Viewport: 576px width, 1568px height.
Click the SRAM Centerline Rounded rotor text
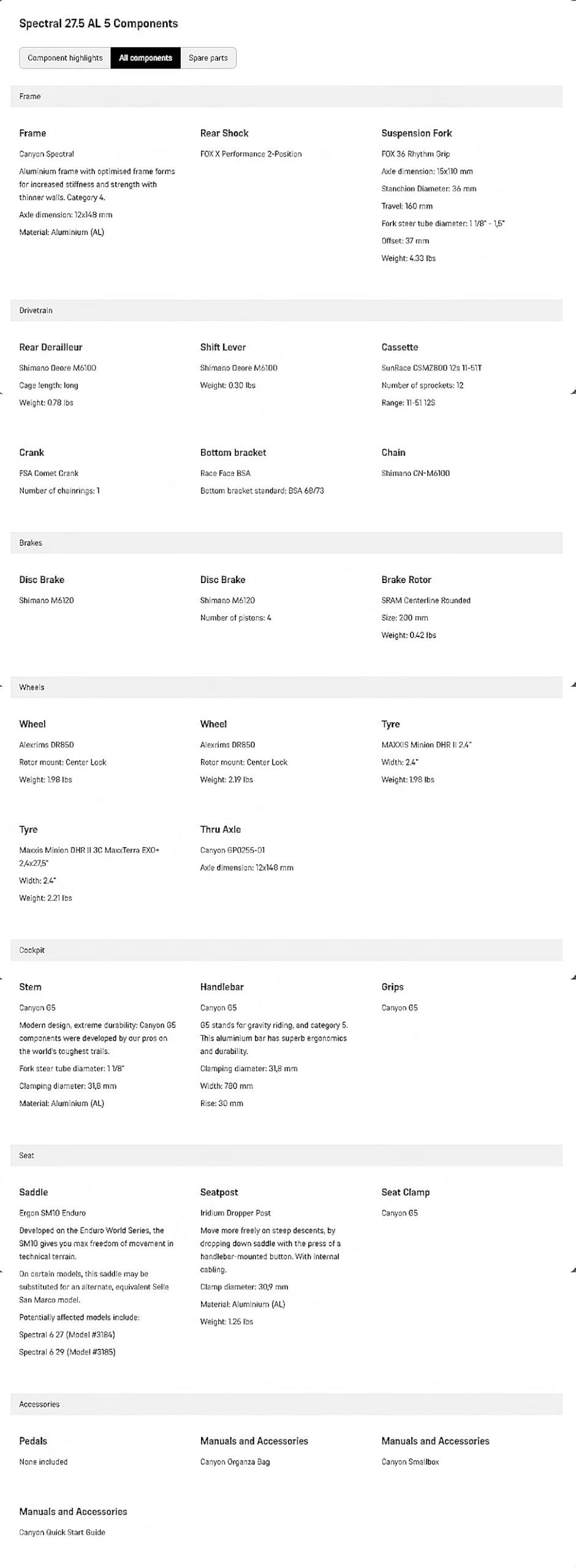click(426, 601)
